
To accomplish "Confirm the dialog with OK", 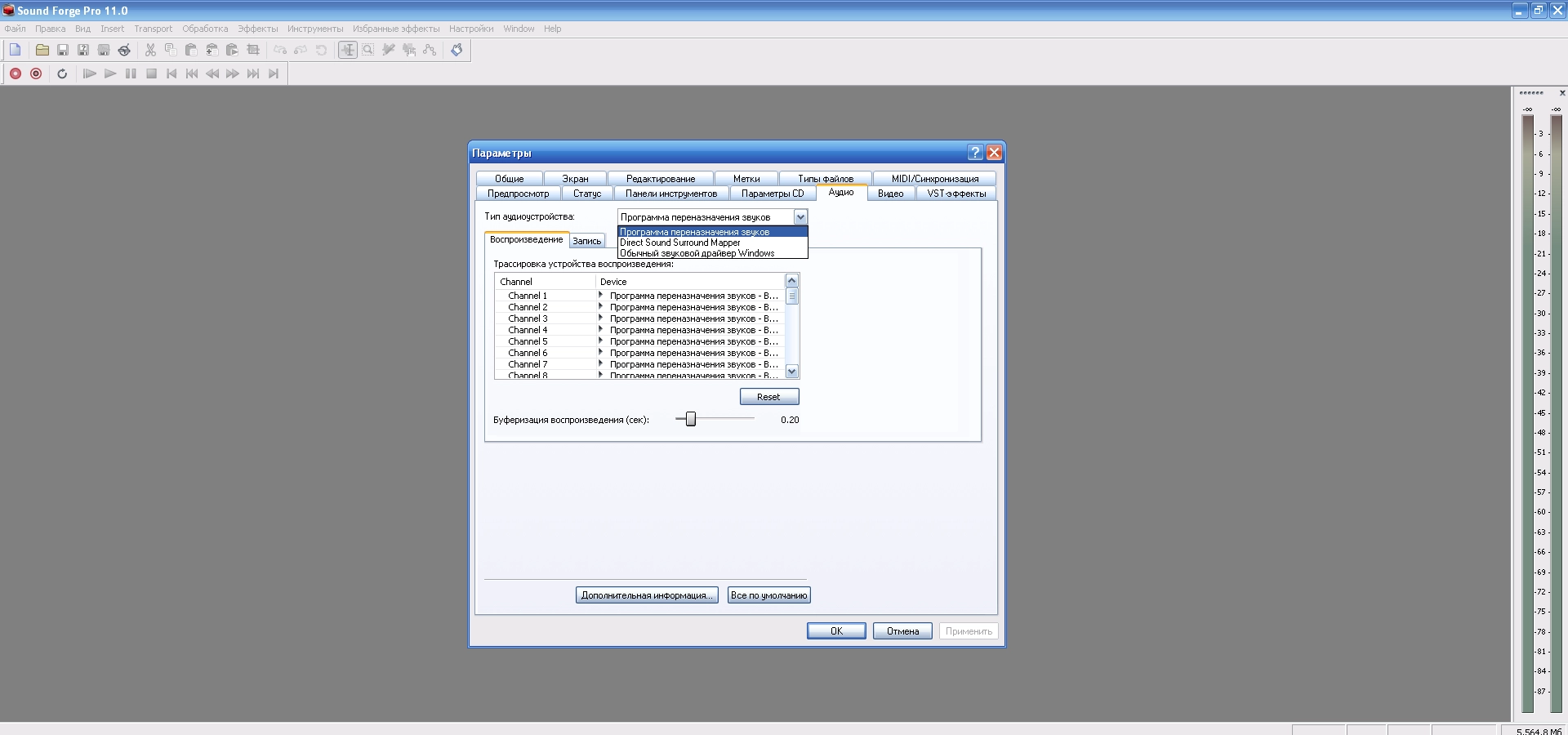I will tap(836, 631).
